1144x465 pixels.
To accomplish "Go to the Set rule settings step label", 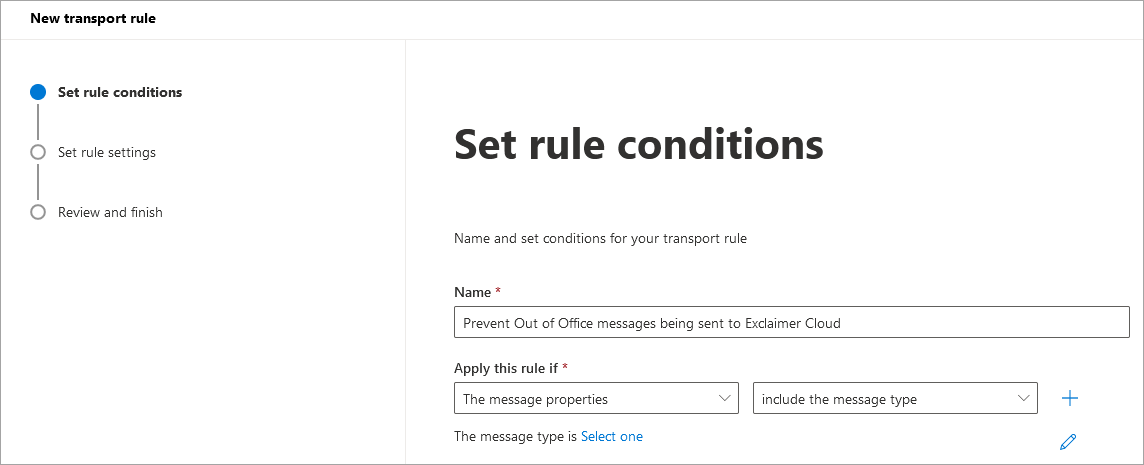I will point(107,152).
